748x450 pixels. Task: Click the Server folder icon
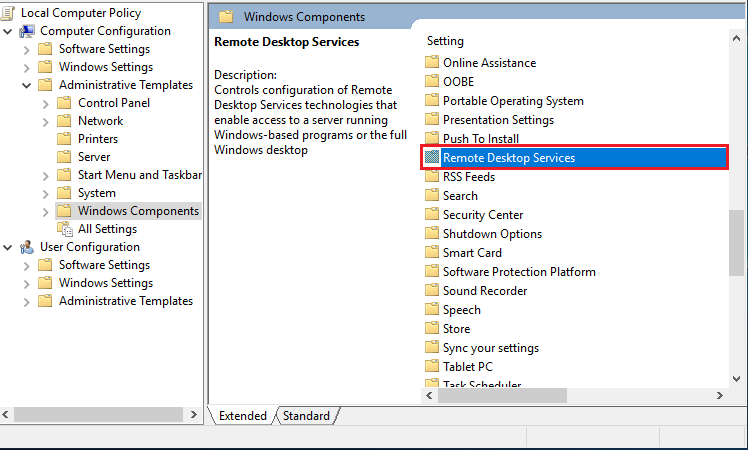tap(64, 157)
